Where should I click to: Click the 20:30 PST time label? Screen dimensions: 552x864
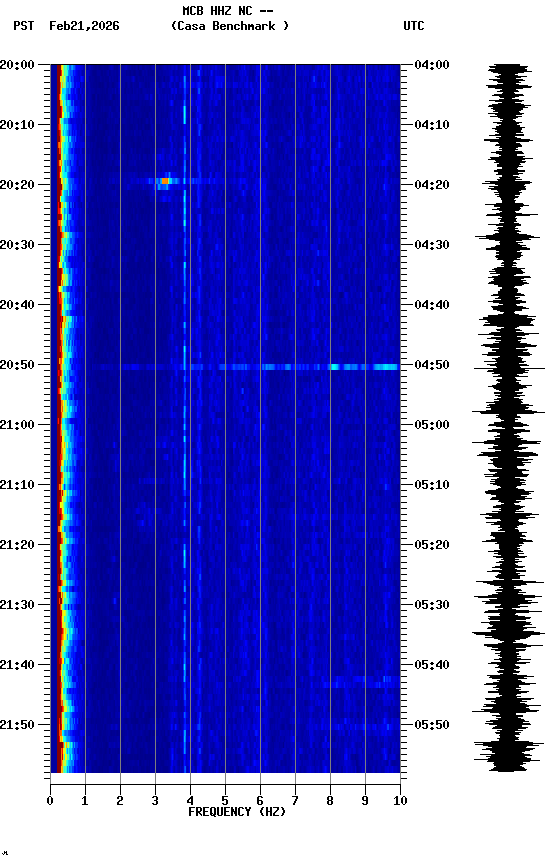tap(17, 245)
